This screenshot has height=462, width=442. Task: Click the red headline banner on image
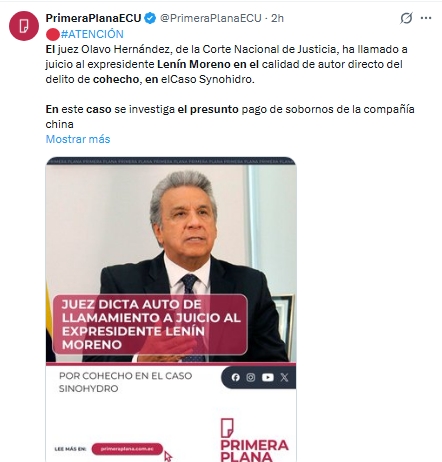click(150, 324)
